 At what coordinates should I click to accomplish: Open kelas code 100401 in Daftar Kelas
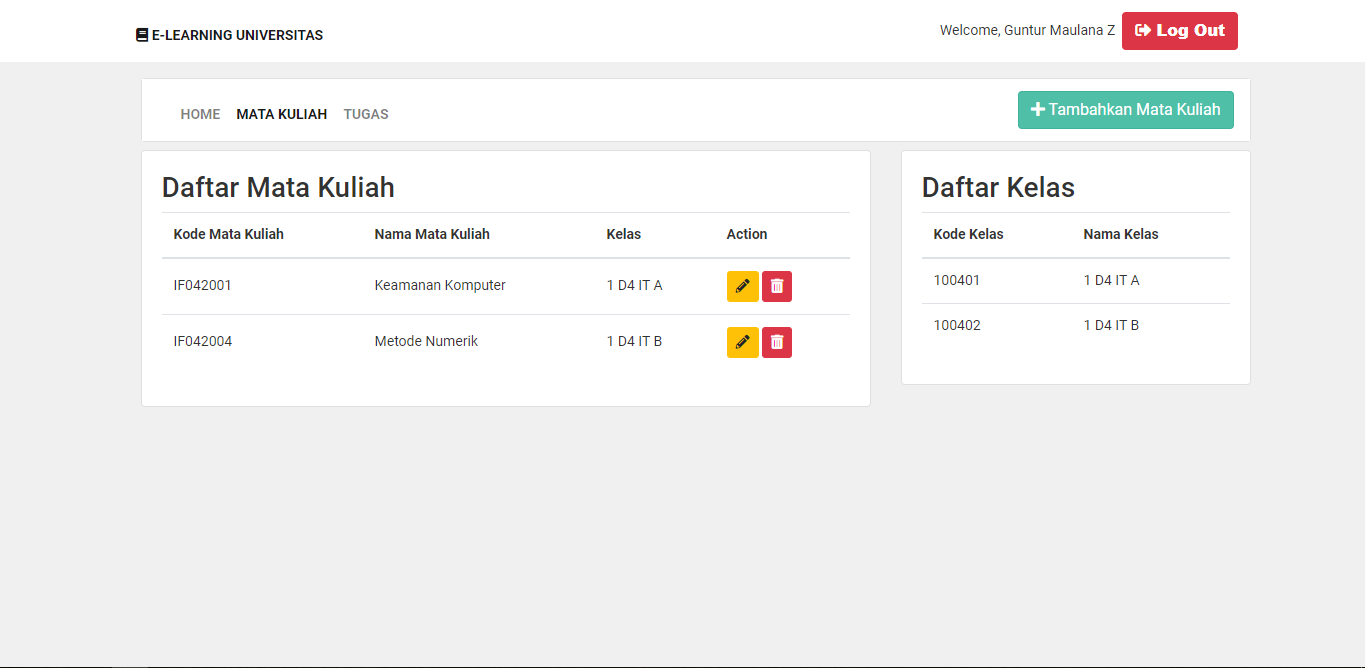[957, 280]
